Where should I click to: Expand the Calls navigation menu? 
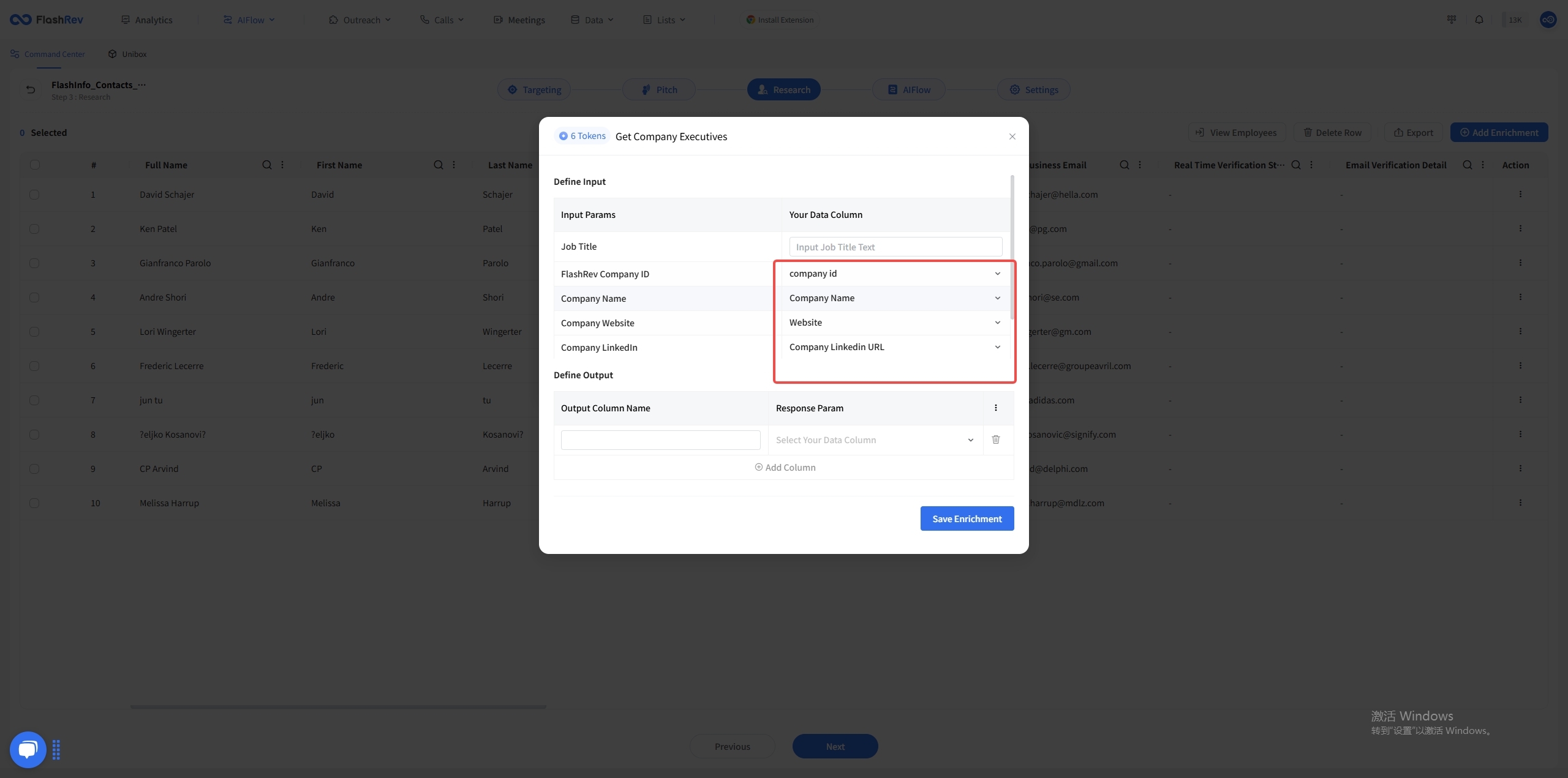442,20
